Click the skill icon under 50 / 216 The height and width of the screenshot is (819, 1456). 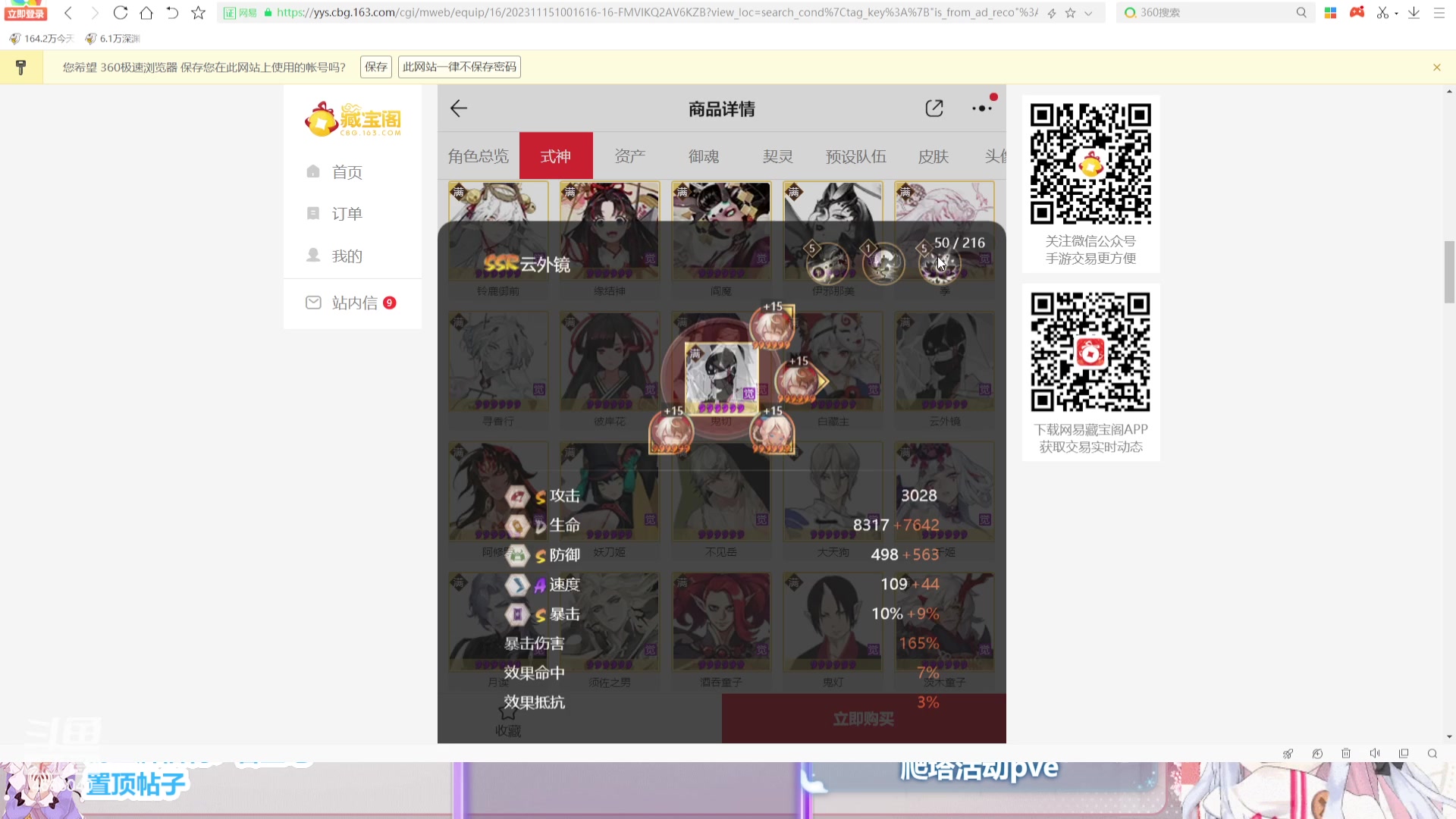pos(940,263)
